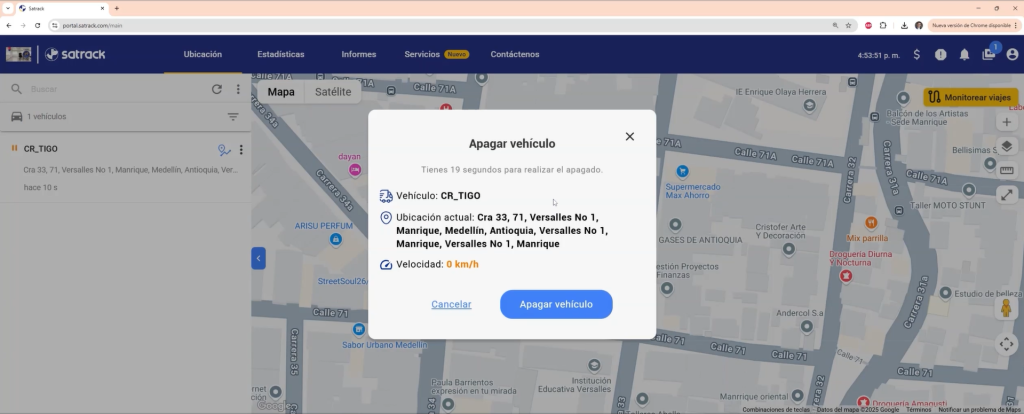Open the CR_TIGO three-dot menu
The image size is (1024, 414).
click(241, 150)
